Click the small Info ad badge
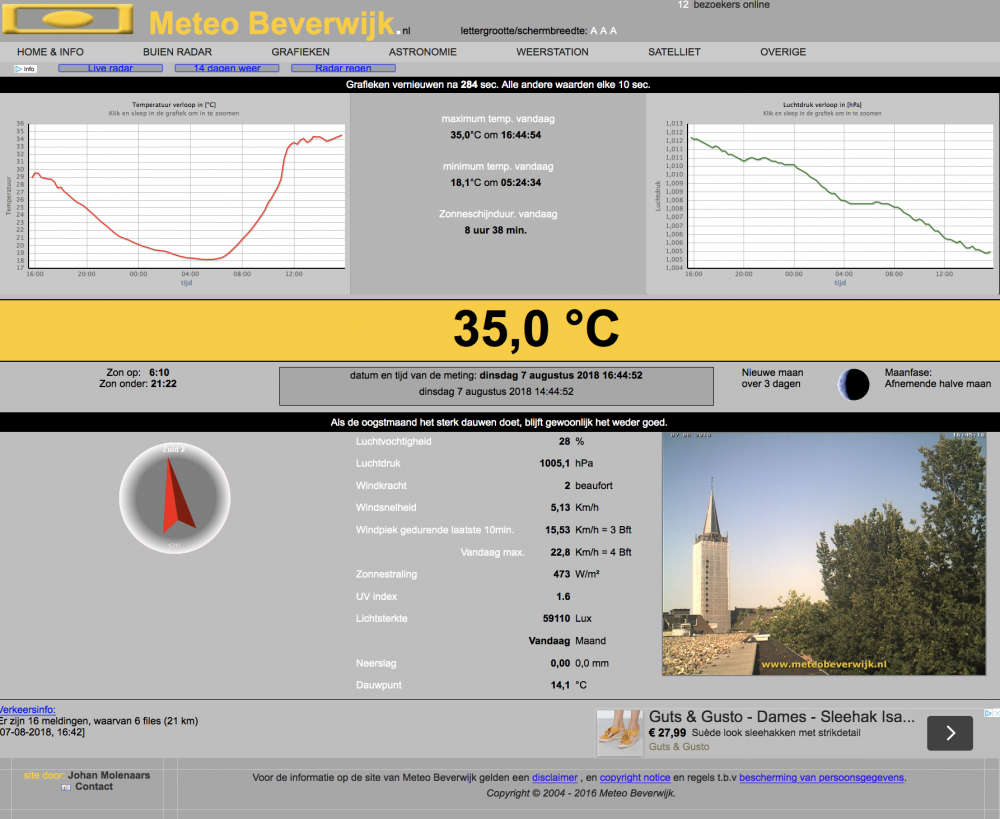This screenshot has height=819, width=1000. [26, 69]
